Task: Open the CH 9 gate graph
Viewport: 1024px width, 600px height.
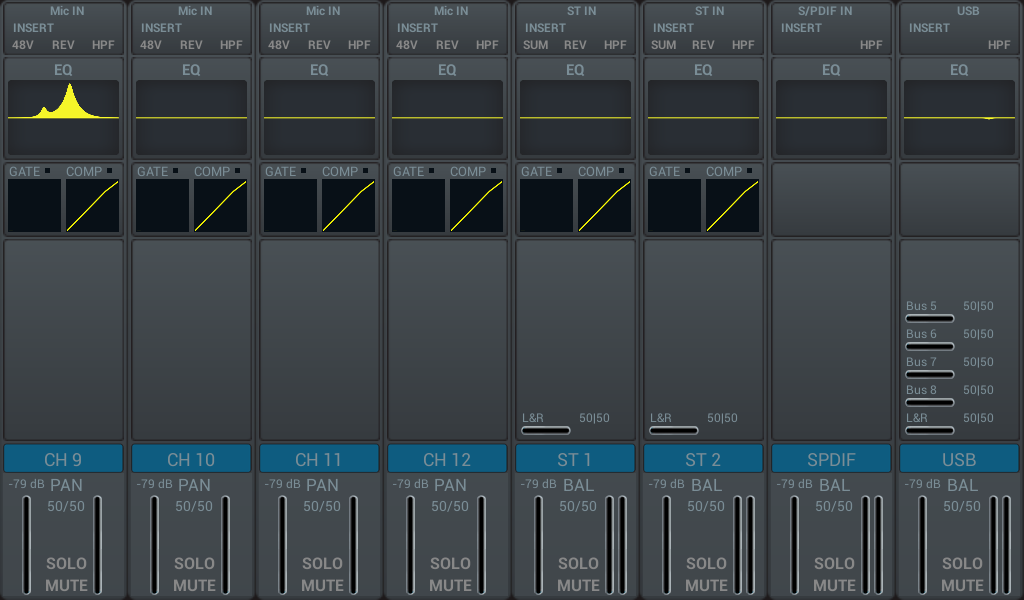Action: point(35,206)
